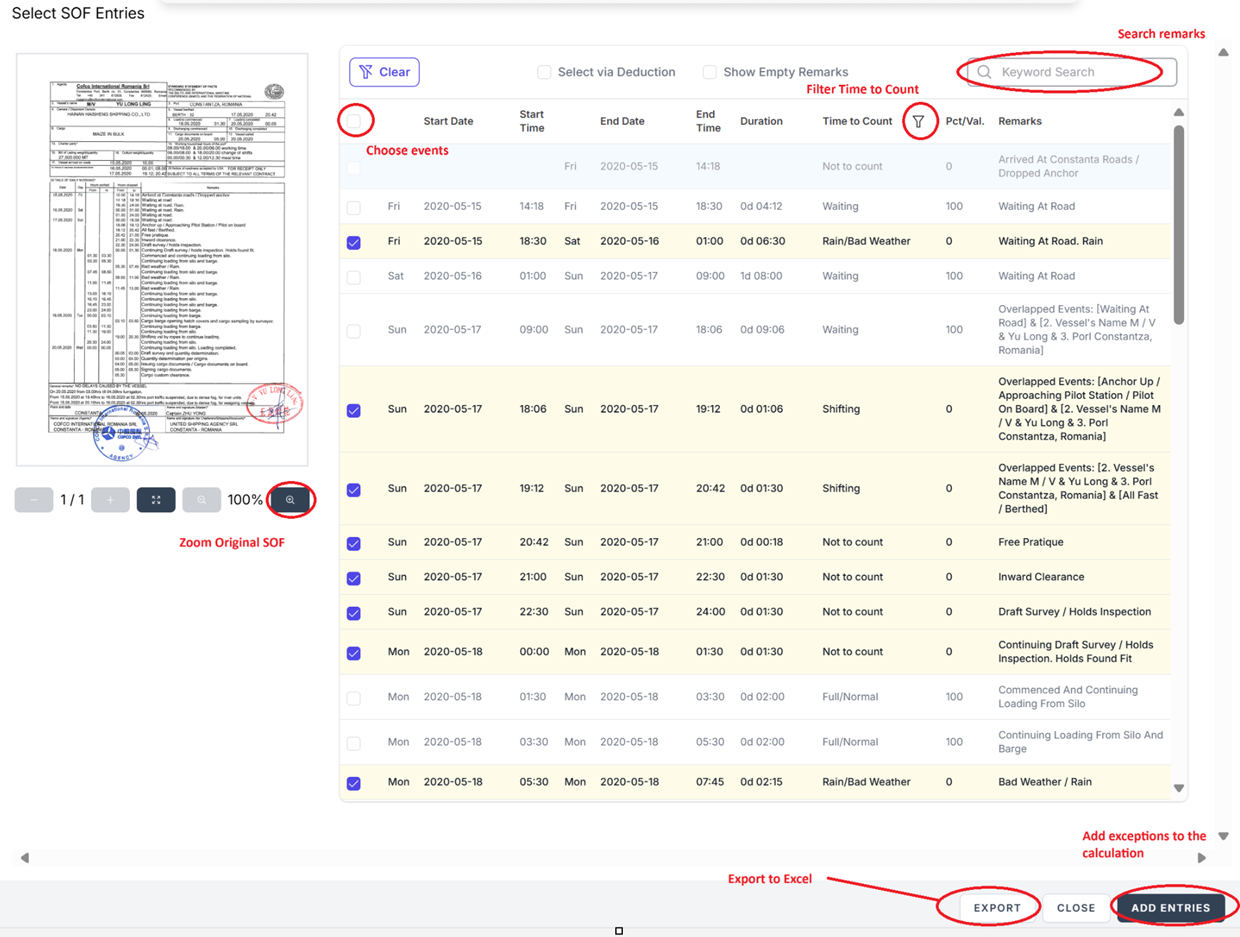Check the overlapped Waiting At Road row at 09:00

(x=353, y=330)
